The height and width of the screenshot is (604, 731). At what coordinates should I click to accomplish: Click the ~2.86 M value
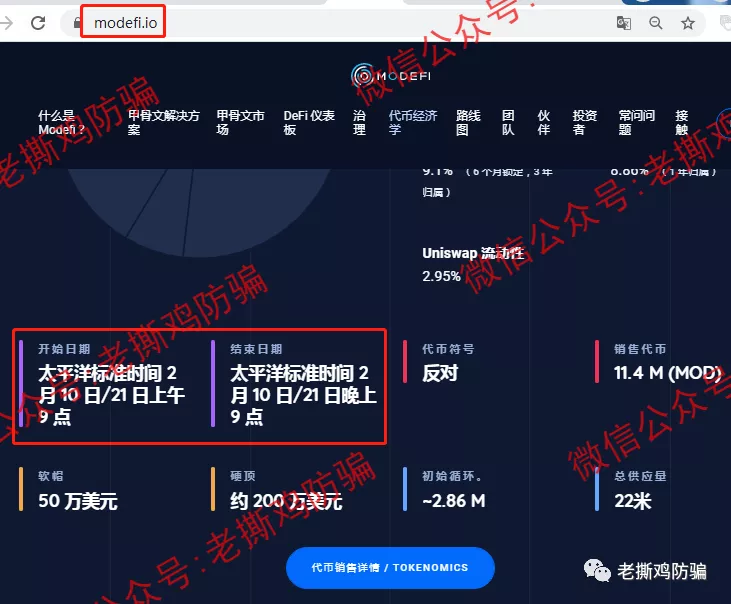tap(454, 501)
